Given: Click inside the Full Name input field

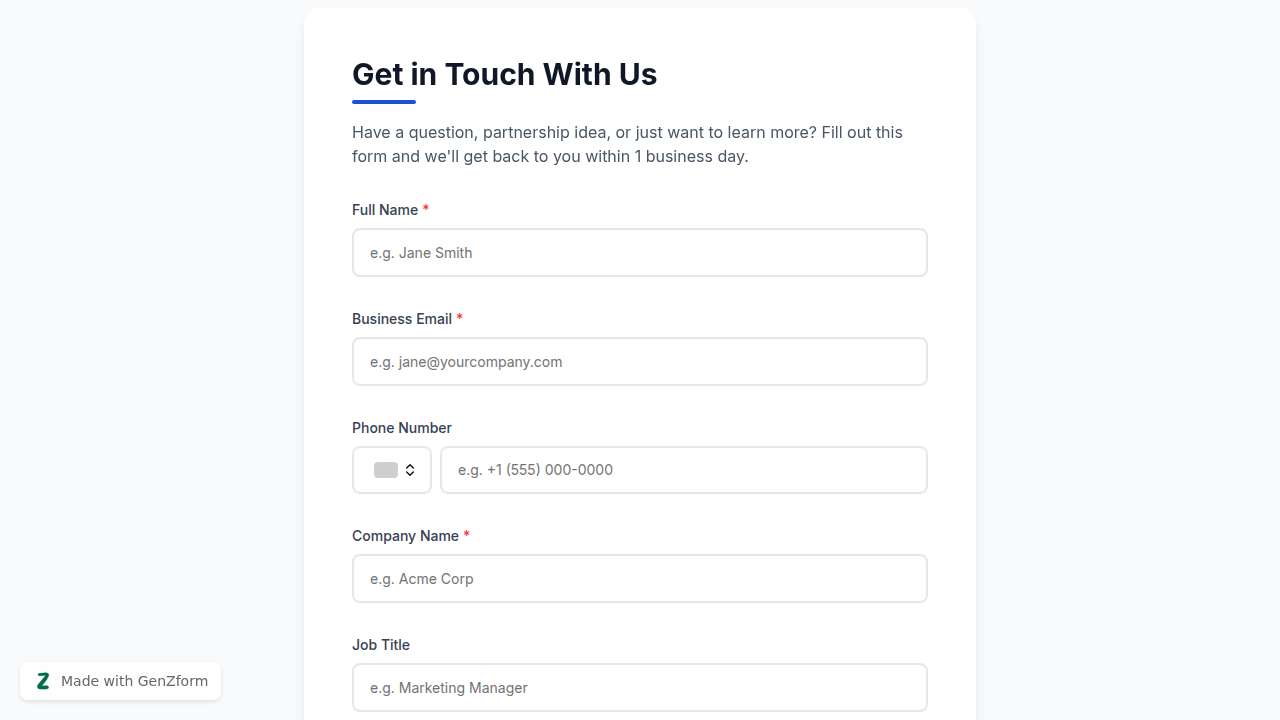Looking at the screenshot, I should (x=640, y=252).
